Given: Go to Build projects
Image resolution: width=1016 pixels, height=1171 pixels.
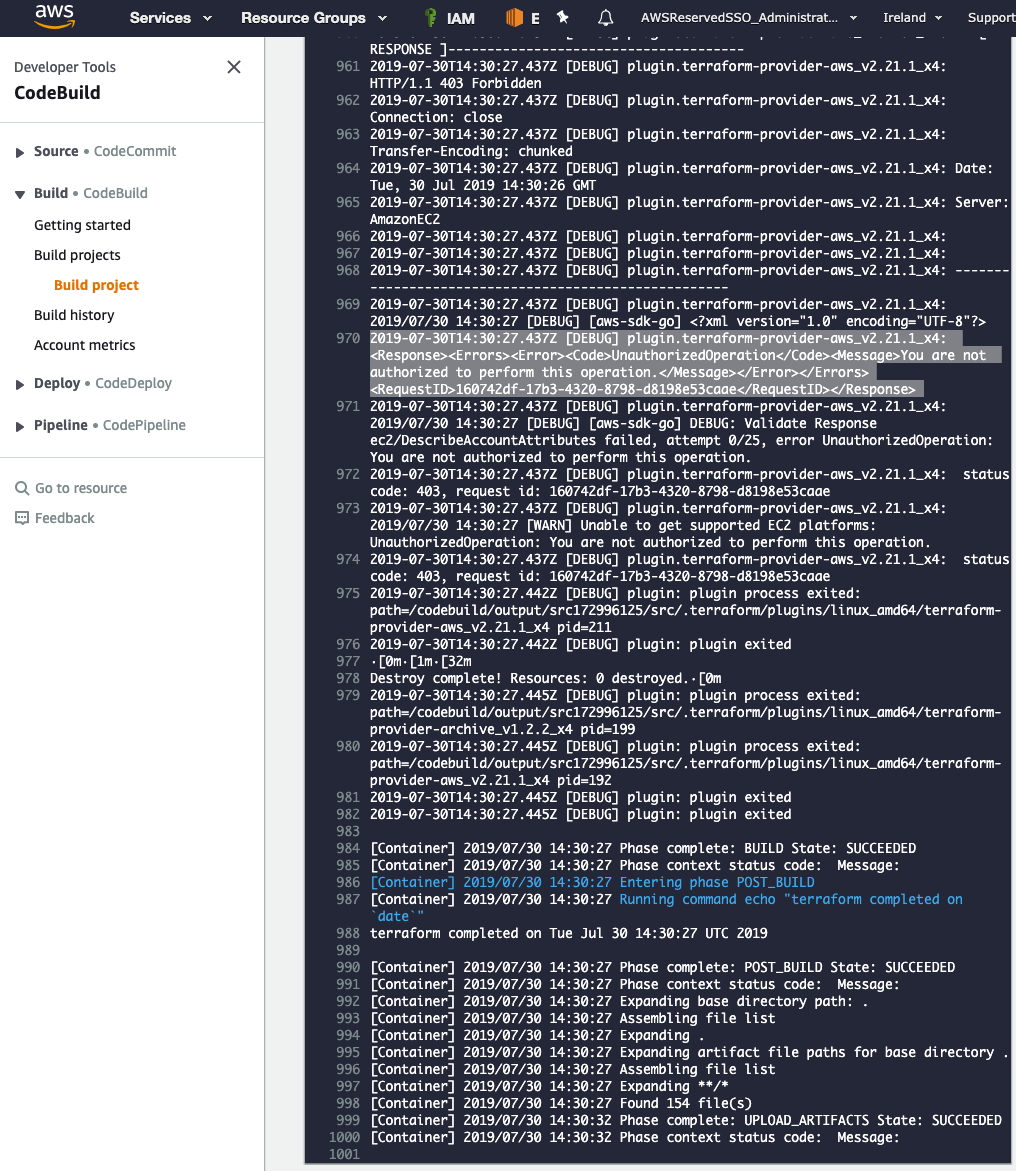Looking at the screenshot, I should (77, 255).
